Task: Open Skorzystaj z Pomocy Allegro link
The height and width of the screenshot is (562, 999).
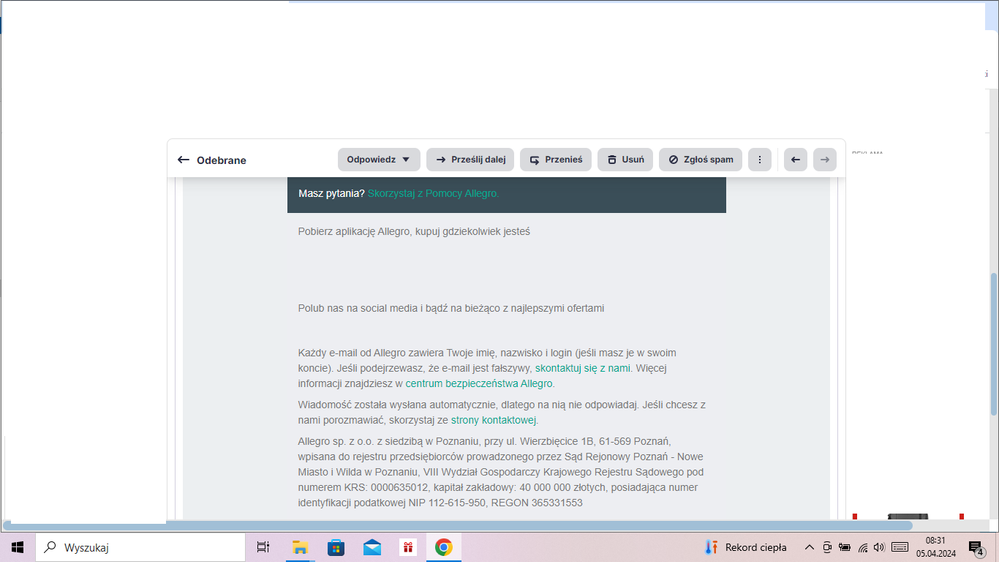Action: pos(433,193)
